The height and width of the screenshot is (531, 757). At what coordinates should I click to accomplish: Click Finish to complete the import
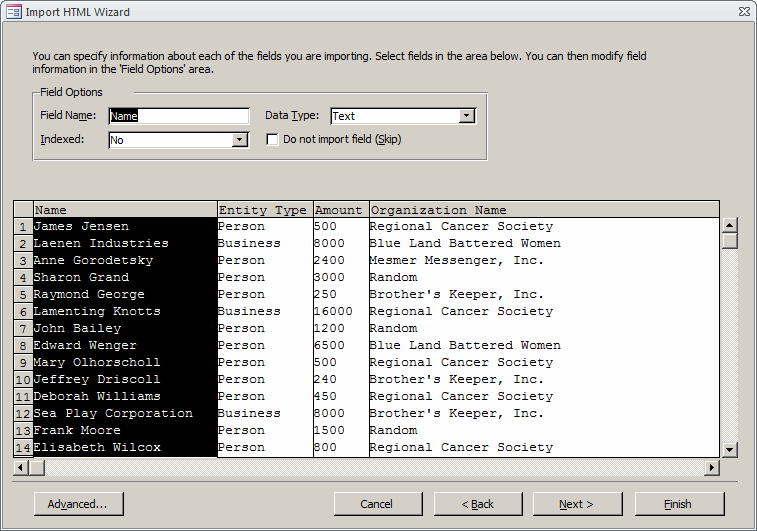tap(678, 504)
